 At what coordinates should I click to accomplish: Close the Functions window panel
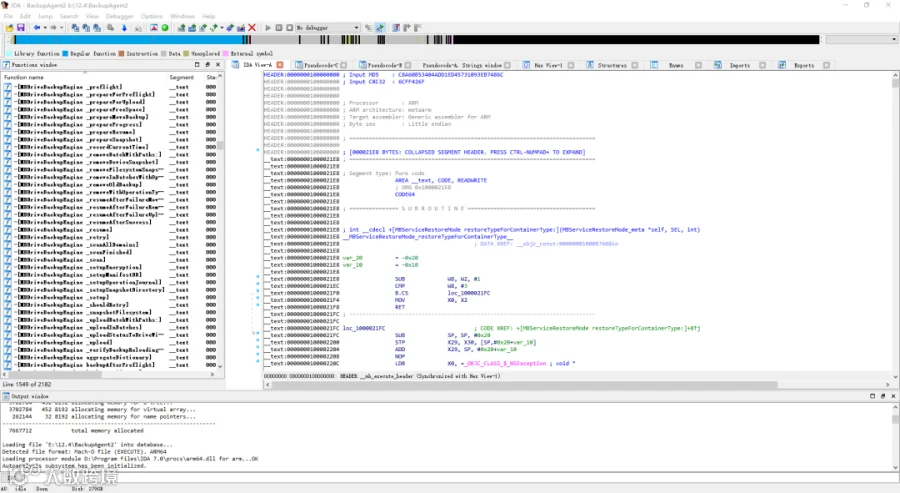(x=218, y=65)
